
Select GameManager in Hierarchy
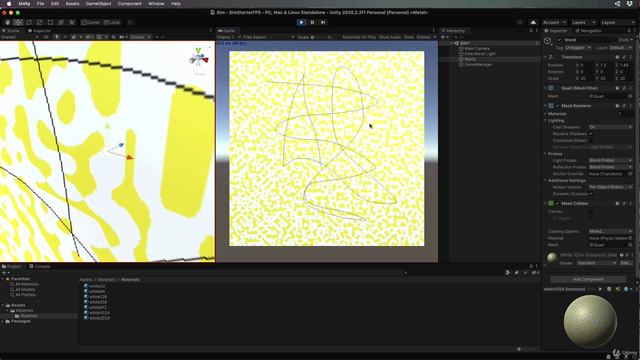coord(478,64)
